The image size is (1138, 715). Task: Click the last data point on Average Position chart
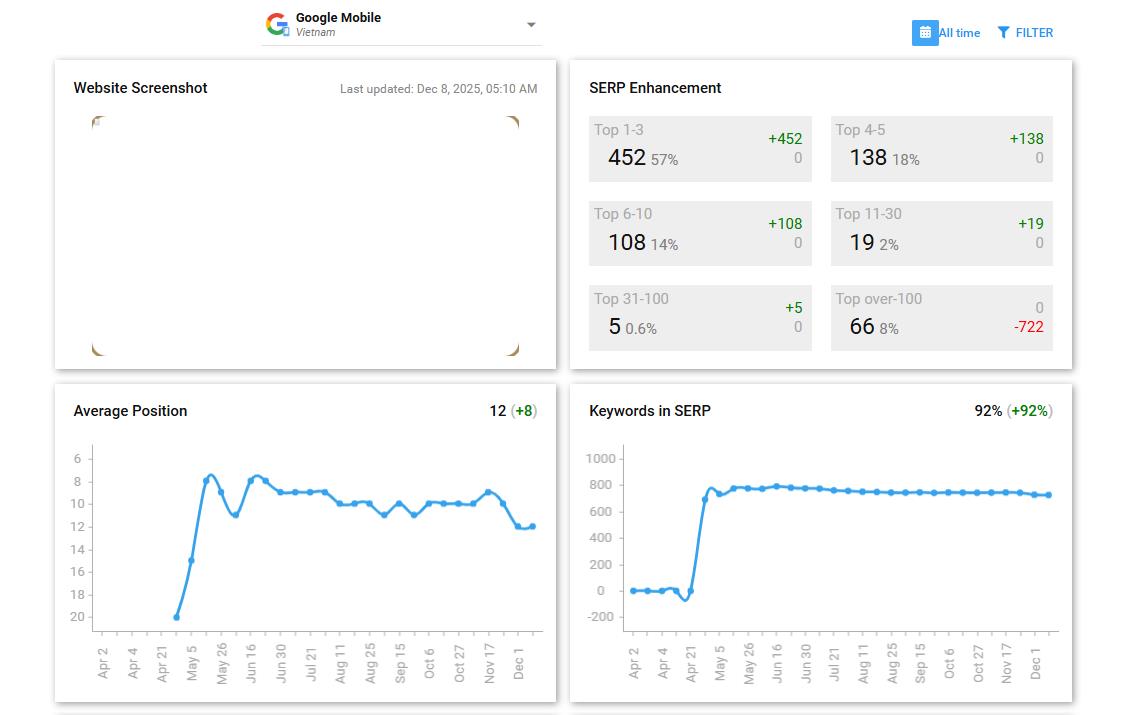tap(533, 526)
